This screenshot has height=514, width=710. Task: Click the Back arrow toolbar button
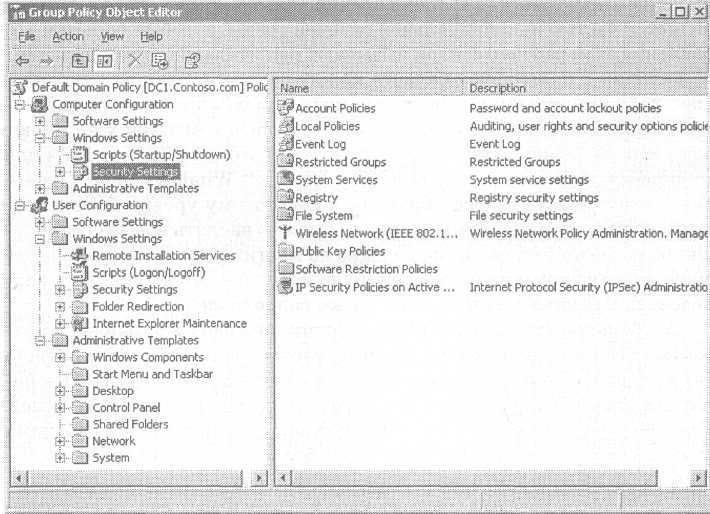coord(22,61)
